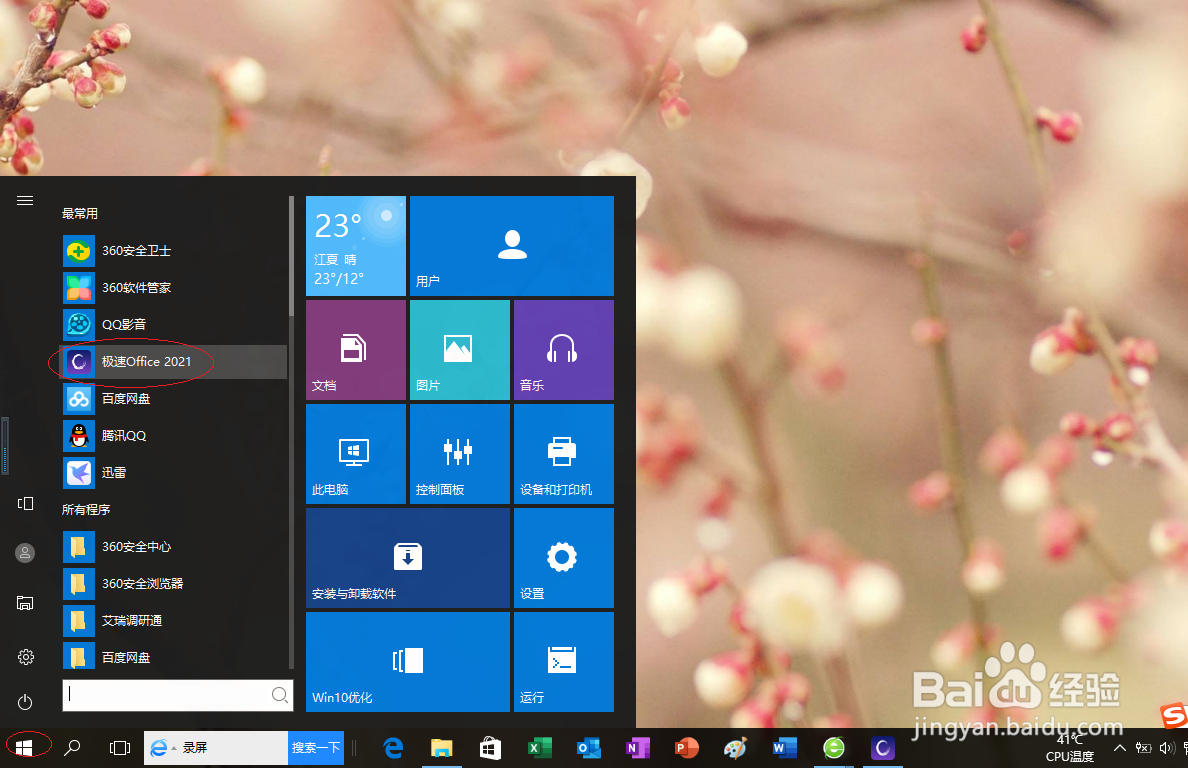Open QQ影音 player
The width and height of the screenshot is (1188, 768).
tap(174, 324)
